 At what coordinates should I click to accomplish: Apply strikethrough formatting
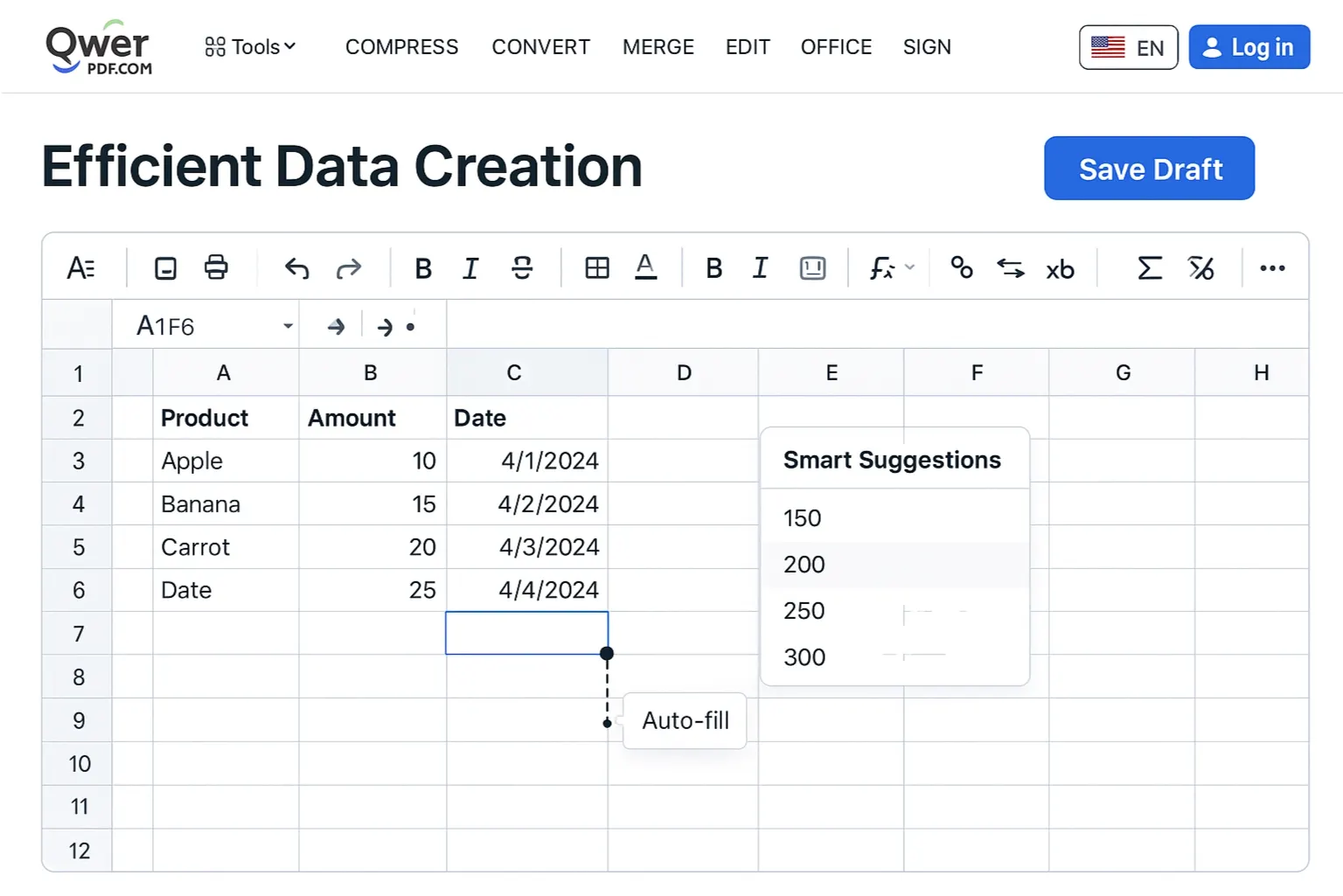point(522,268)
